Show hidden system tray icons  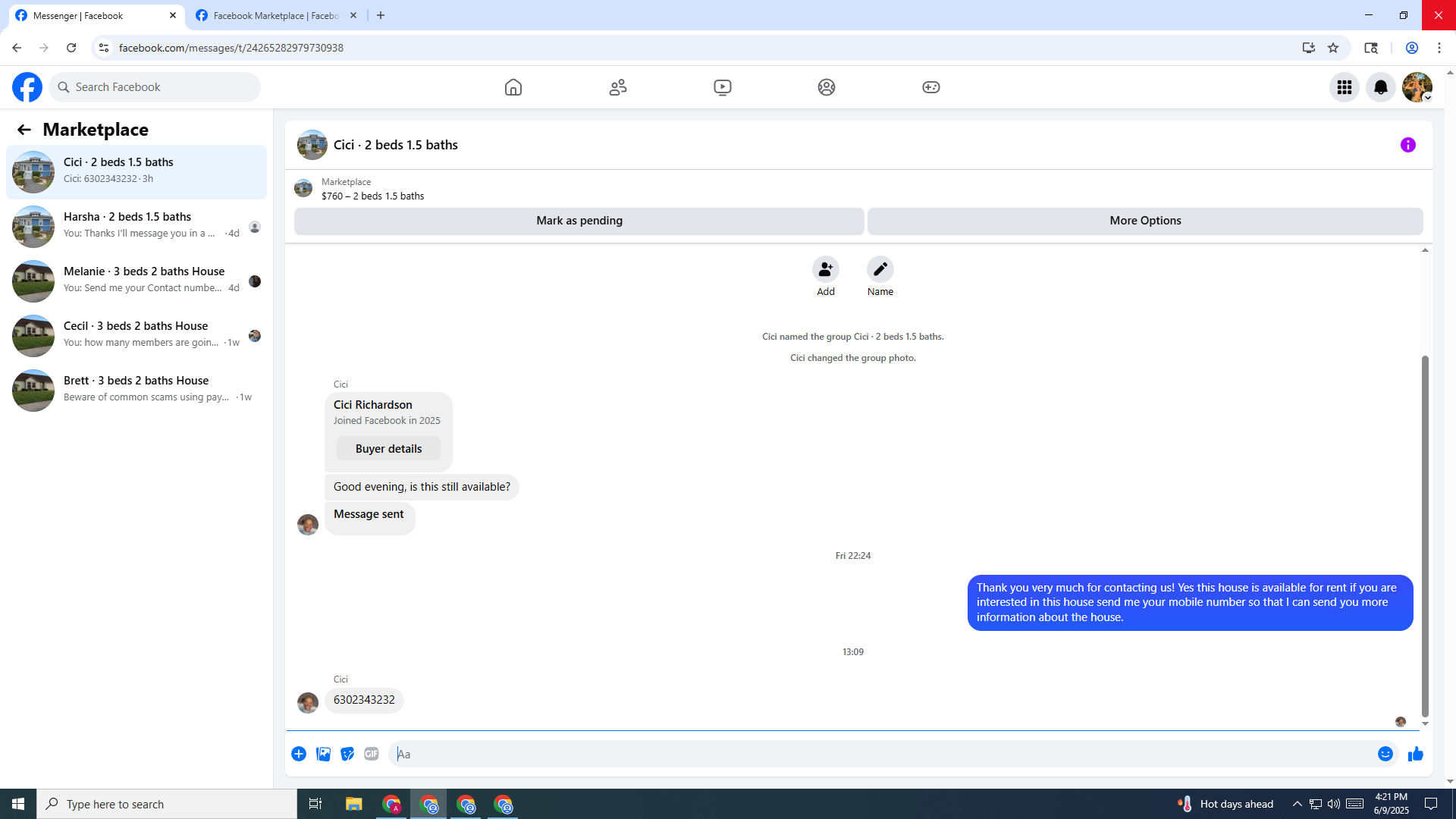click(1297, 804)
